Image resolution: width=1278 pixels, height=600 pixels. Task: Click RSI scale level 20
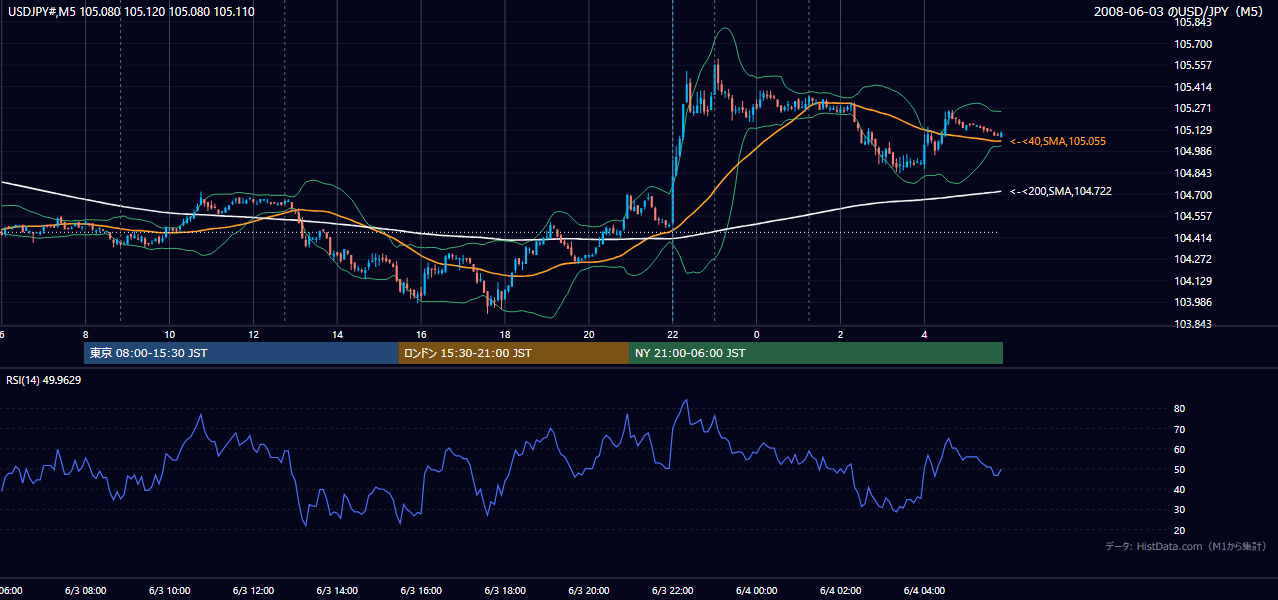(1179, 530)
